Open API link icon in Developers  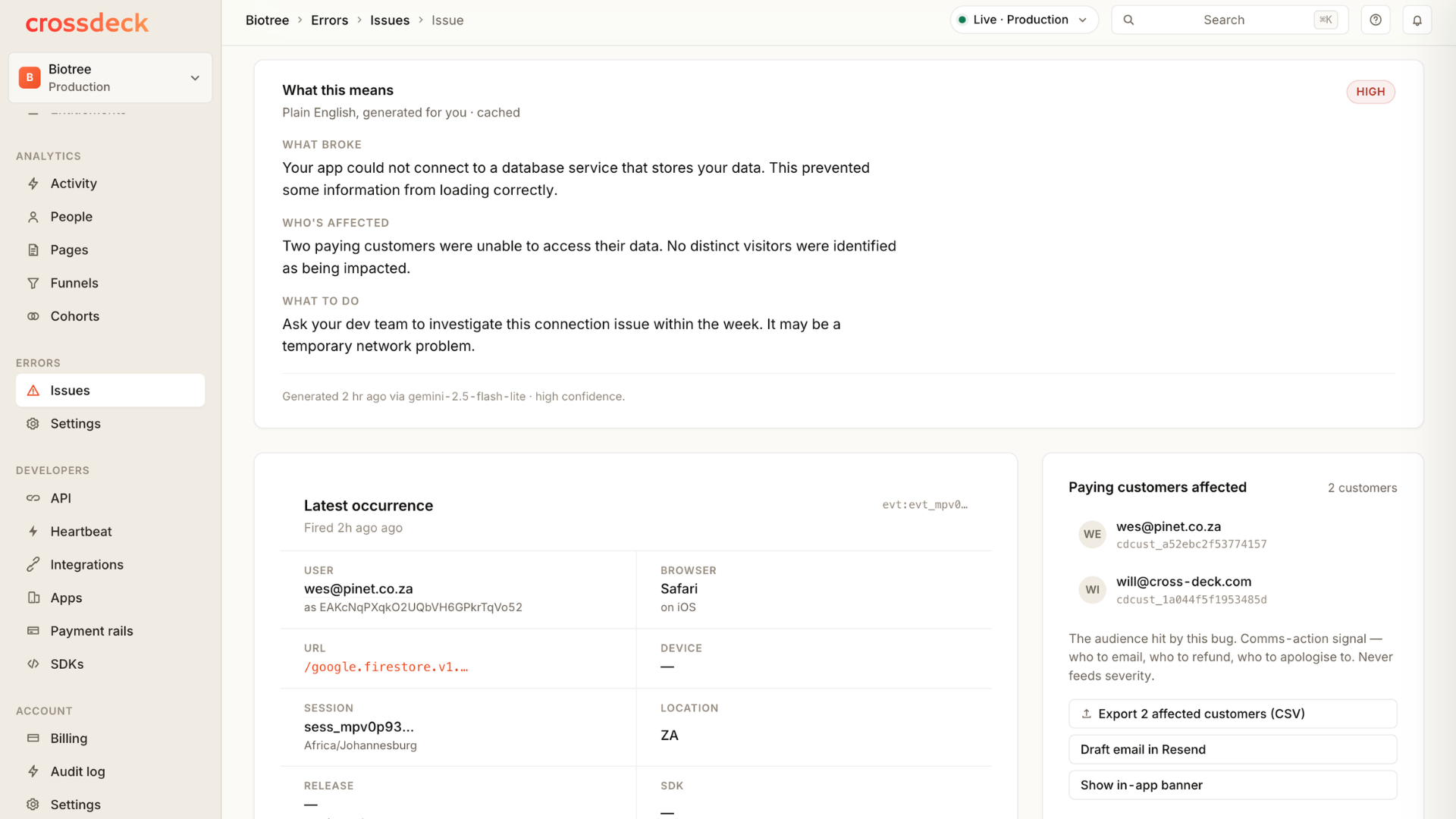(x=33, y=498)
